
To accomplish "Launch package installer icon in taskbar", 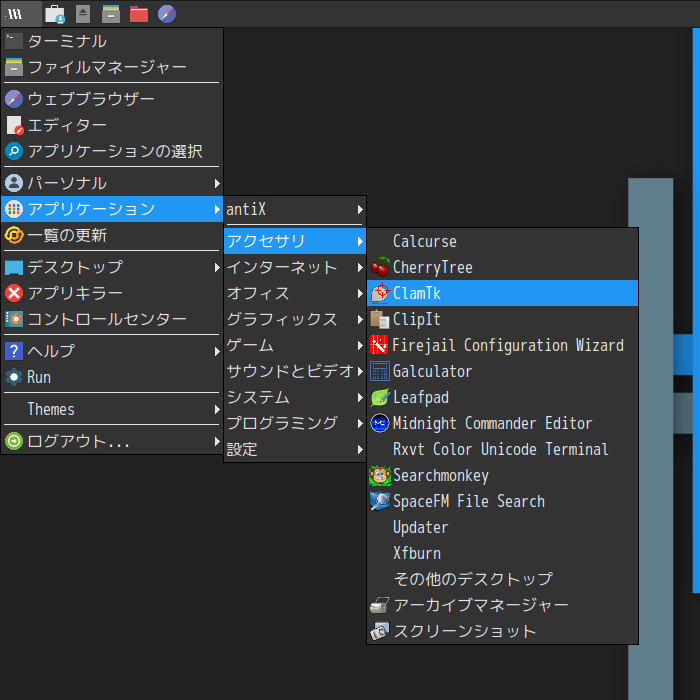I will point(55,14).
